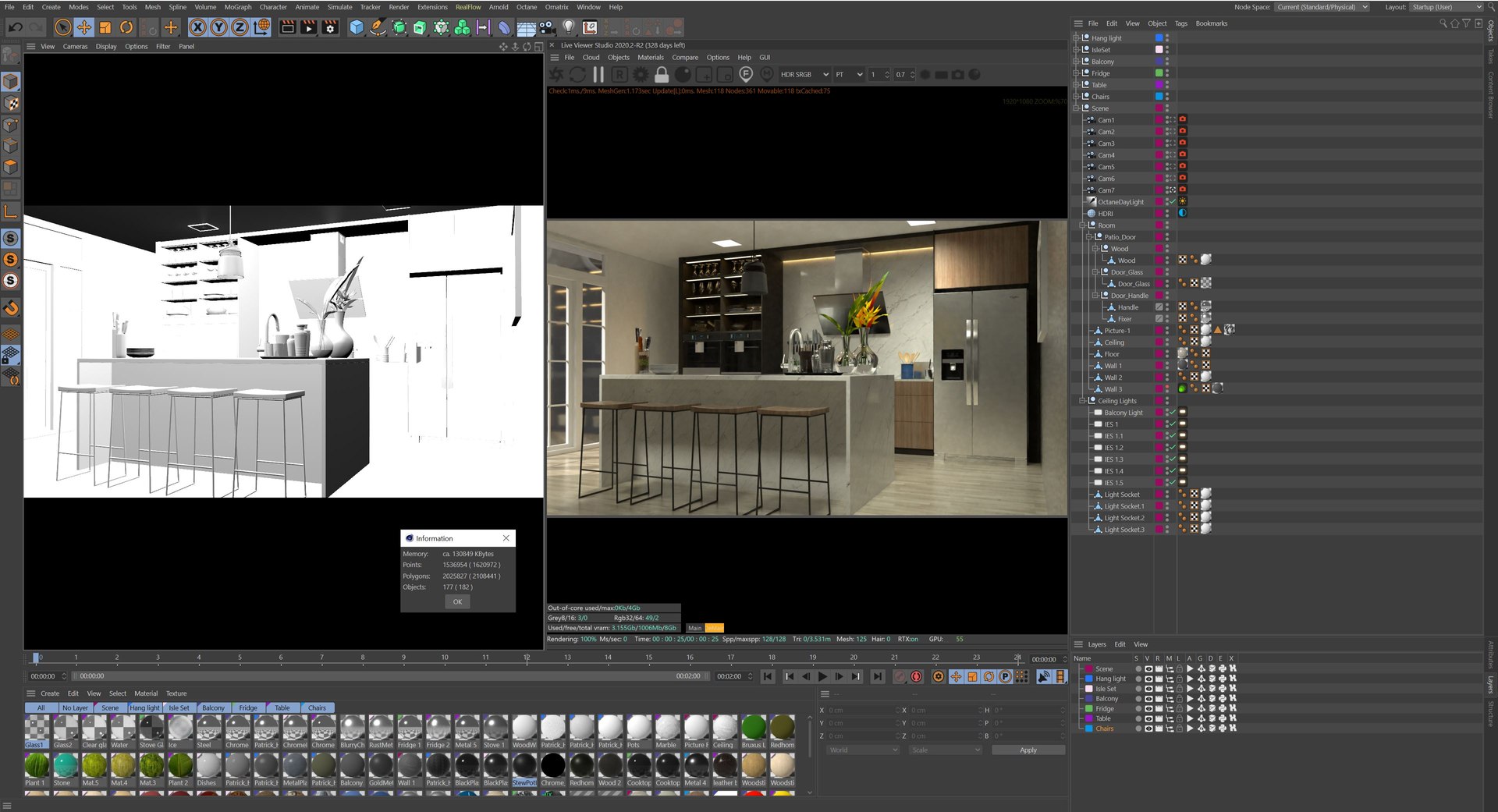Click the Fridge layer color swatch
1498x812 pixels.
1089,709
